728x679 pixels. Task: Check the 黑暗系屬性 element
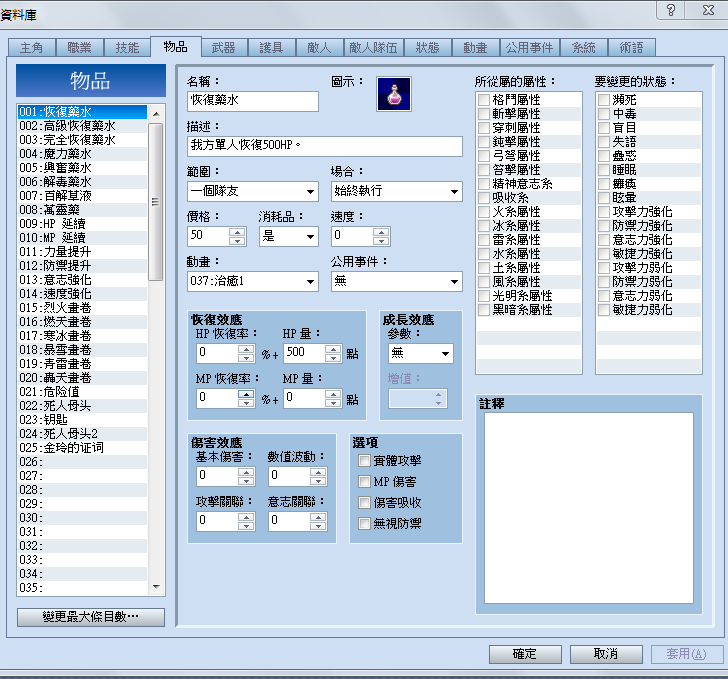pyautogui.click(x=484, y=310)
